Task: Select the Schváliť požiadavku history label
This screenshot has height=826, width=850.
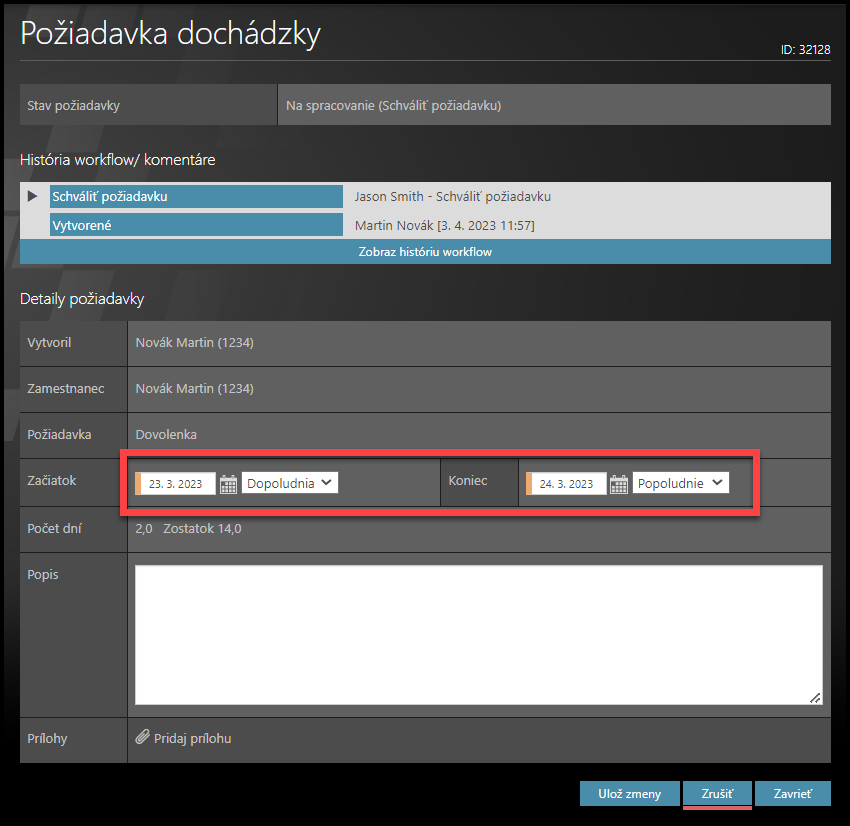Action: click(x=195, y=197)
